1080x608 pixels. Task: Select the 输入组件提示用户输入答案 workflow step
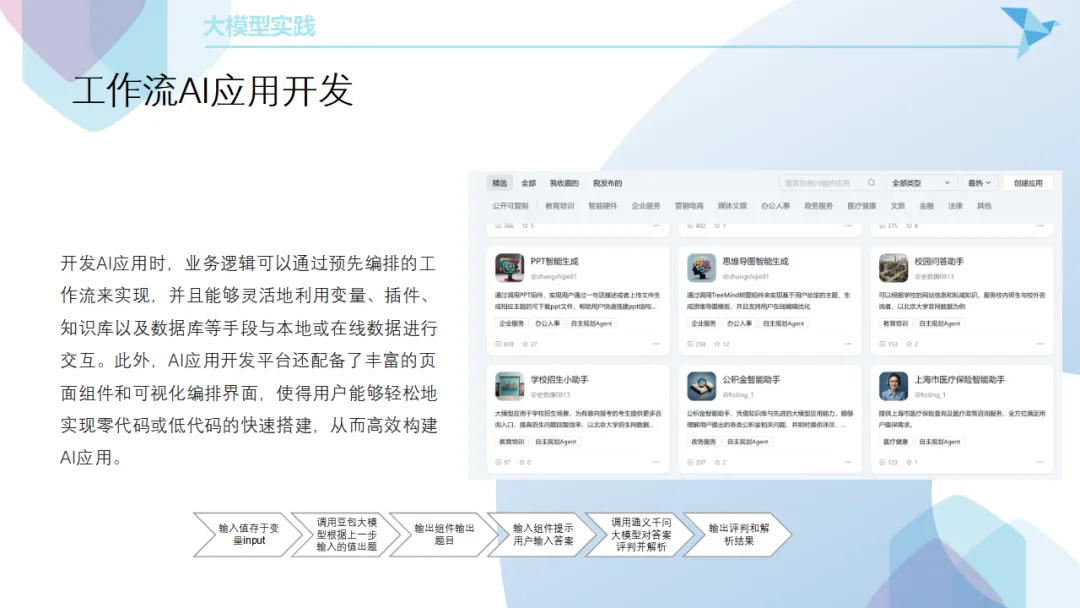[x=543, y=534]
